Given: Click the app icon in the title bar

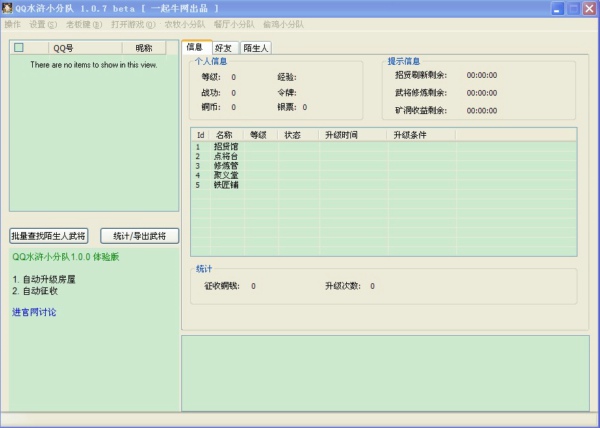Looking at the screenshot, I should 7,8.
